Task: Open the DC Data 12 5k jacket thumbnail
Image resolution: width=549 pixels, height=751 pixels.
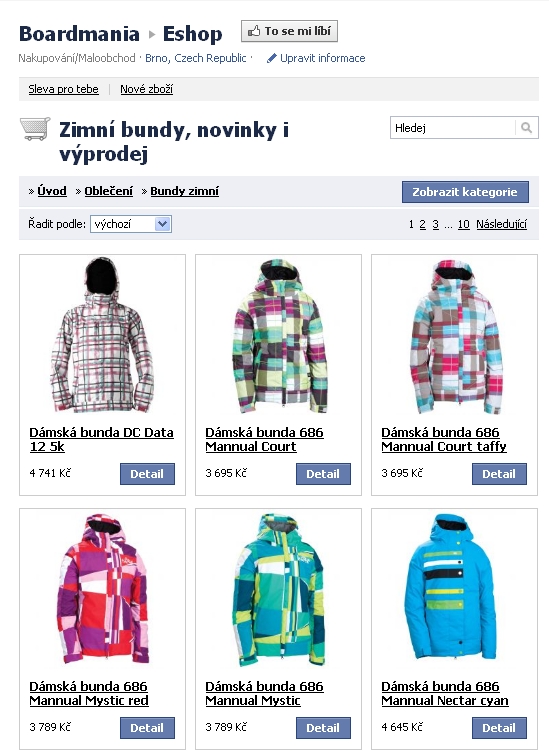Action: (102, 335)
